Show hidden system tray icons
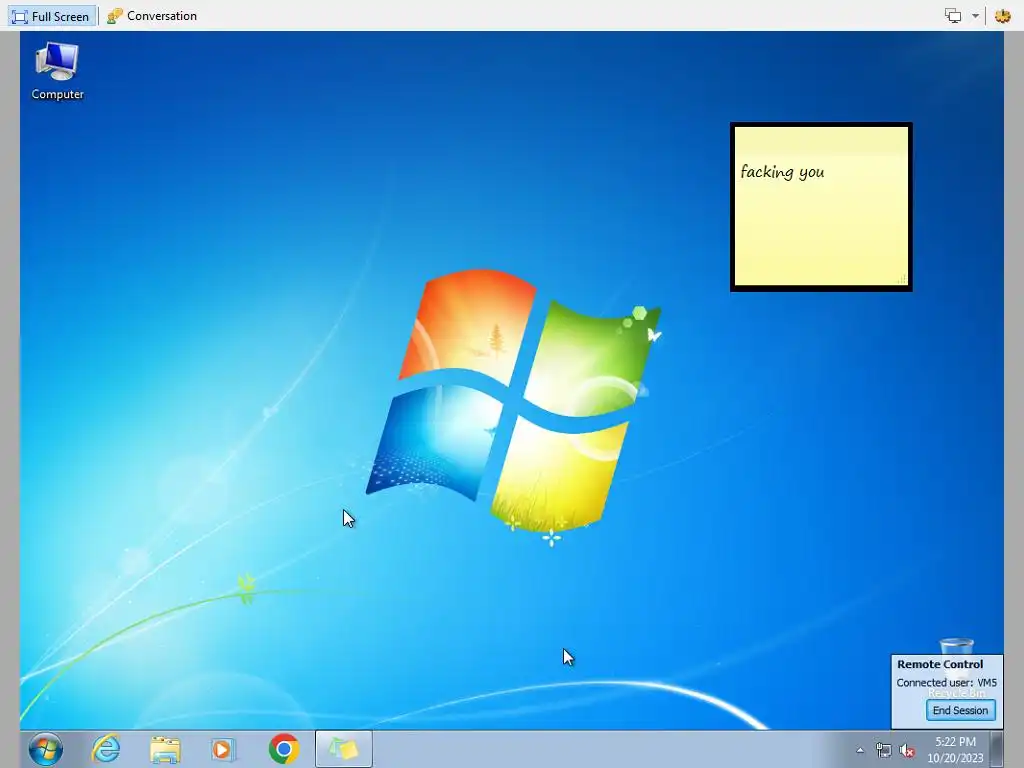This screenshot has width=1024, height=768. point(860,750)
